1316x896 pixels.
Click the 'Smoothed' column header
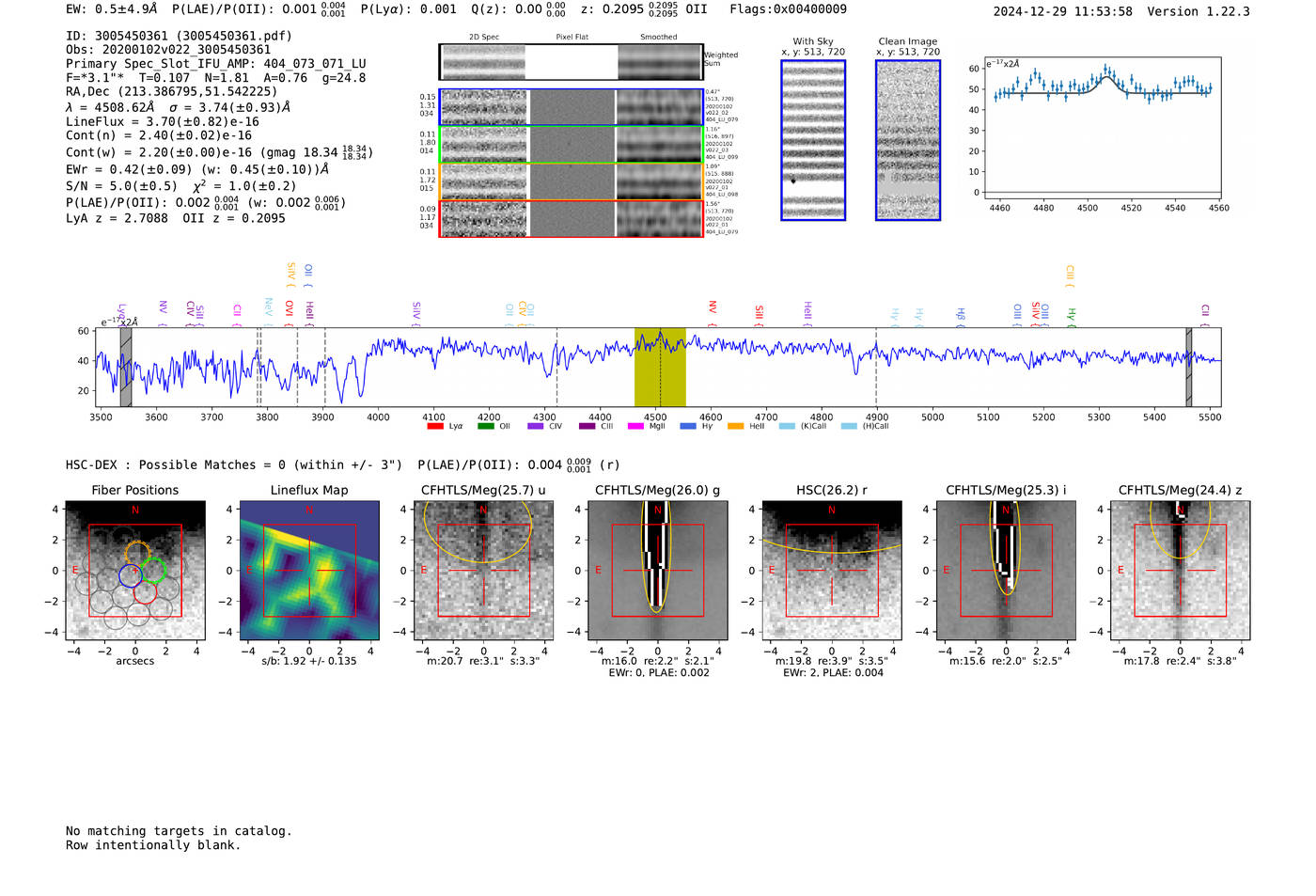658,37
